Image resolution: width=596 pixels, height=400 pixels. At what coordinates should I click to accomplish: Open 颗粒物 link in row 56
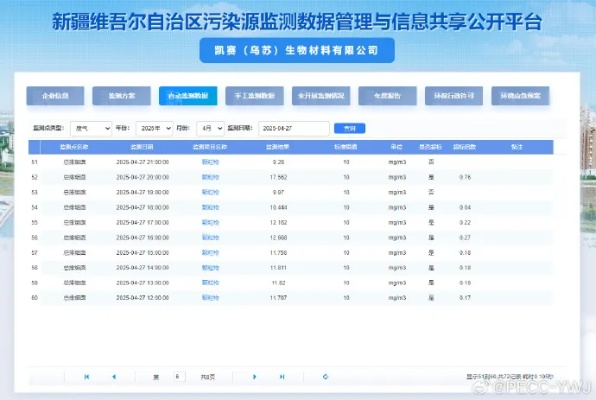tap(210, 238)
